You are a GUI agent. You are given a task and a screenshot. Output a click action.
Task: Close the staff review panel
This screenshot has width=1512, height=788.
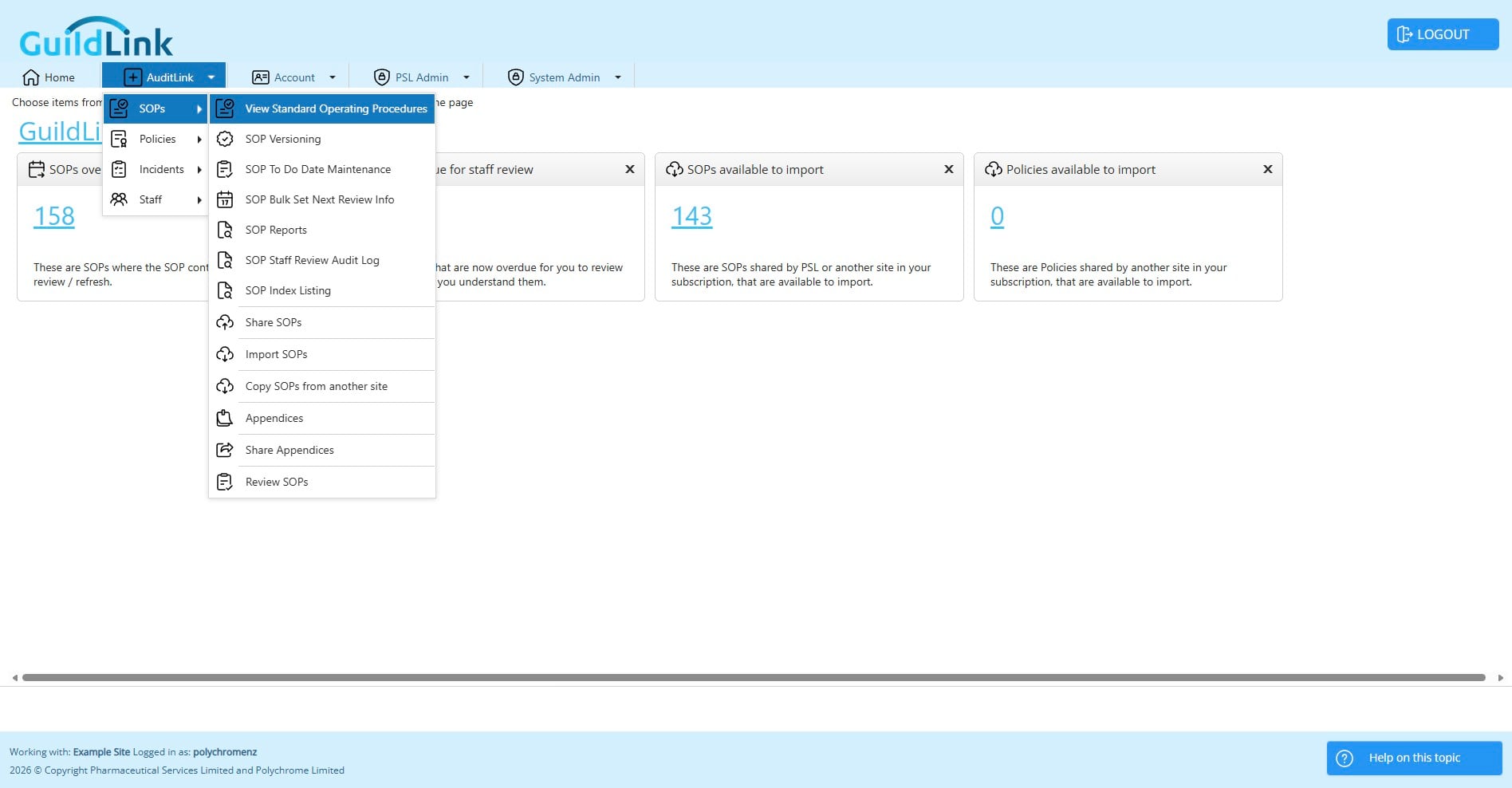pyautogui.click(x=630, y=169)
